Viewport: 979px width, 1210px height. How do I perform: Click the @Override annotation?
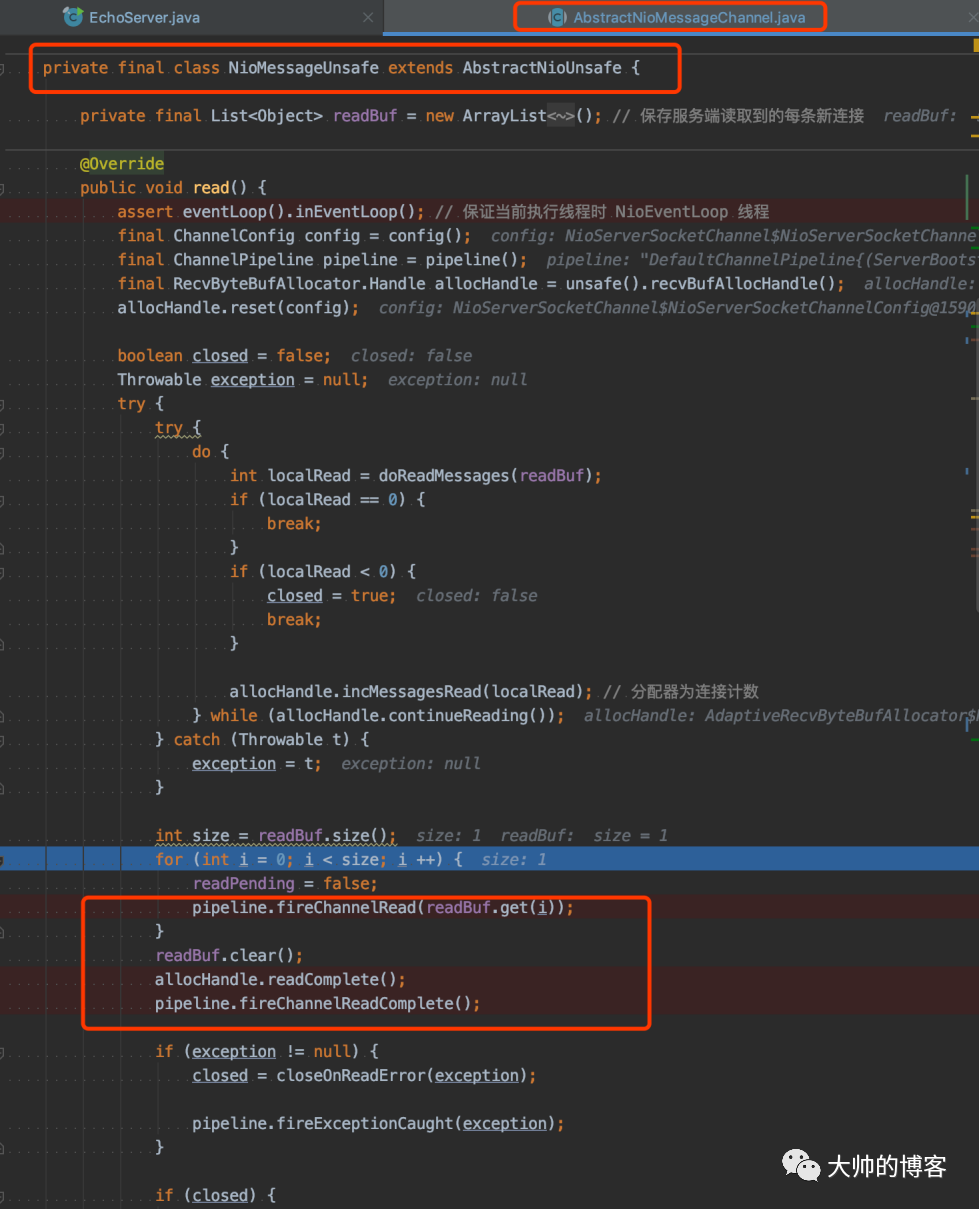point(122,164)
